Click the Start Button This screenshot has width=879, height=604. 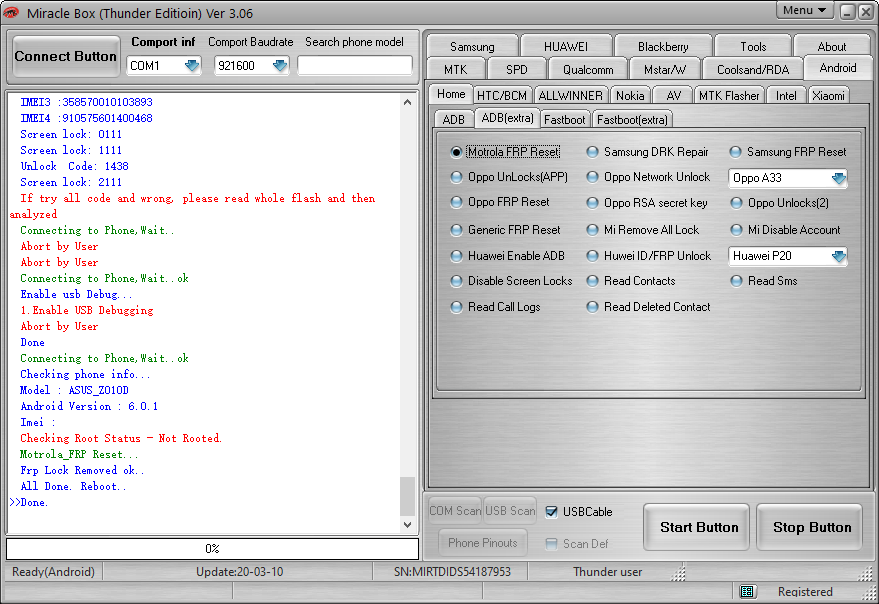[696, 527]
